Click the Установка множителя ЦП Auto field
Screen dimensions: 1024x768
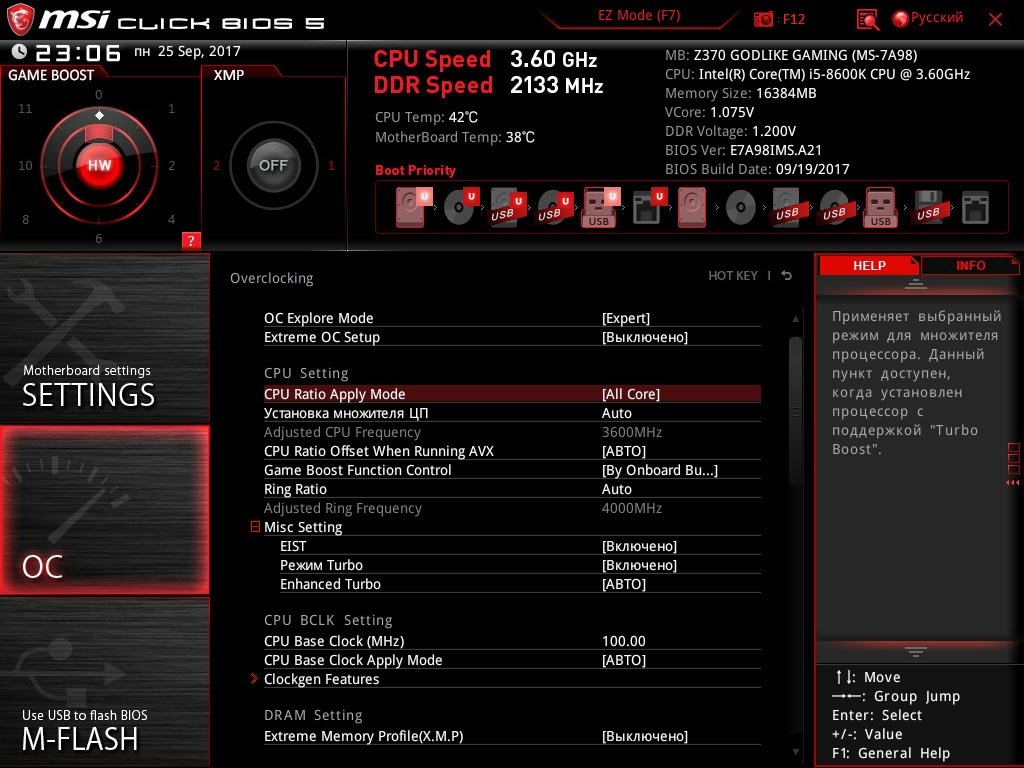click(x=616, y=413)
